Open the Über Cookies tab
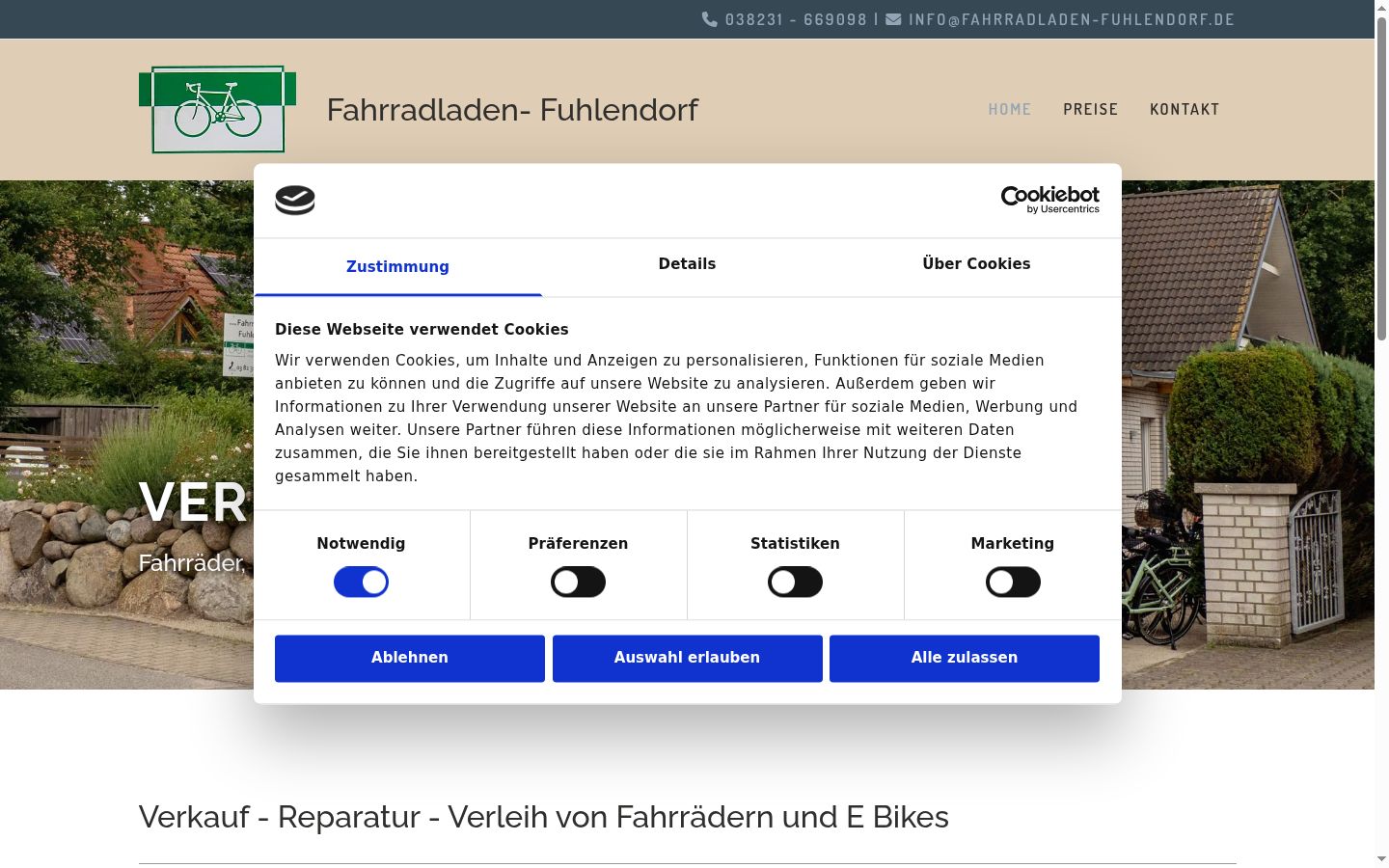 click(976, 264)
